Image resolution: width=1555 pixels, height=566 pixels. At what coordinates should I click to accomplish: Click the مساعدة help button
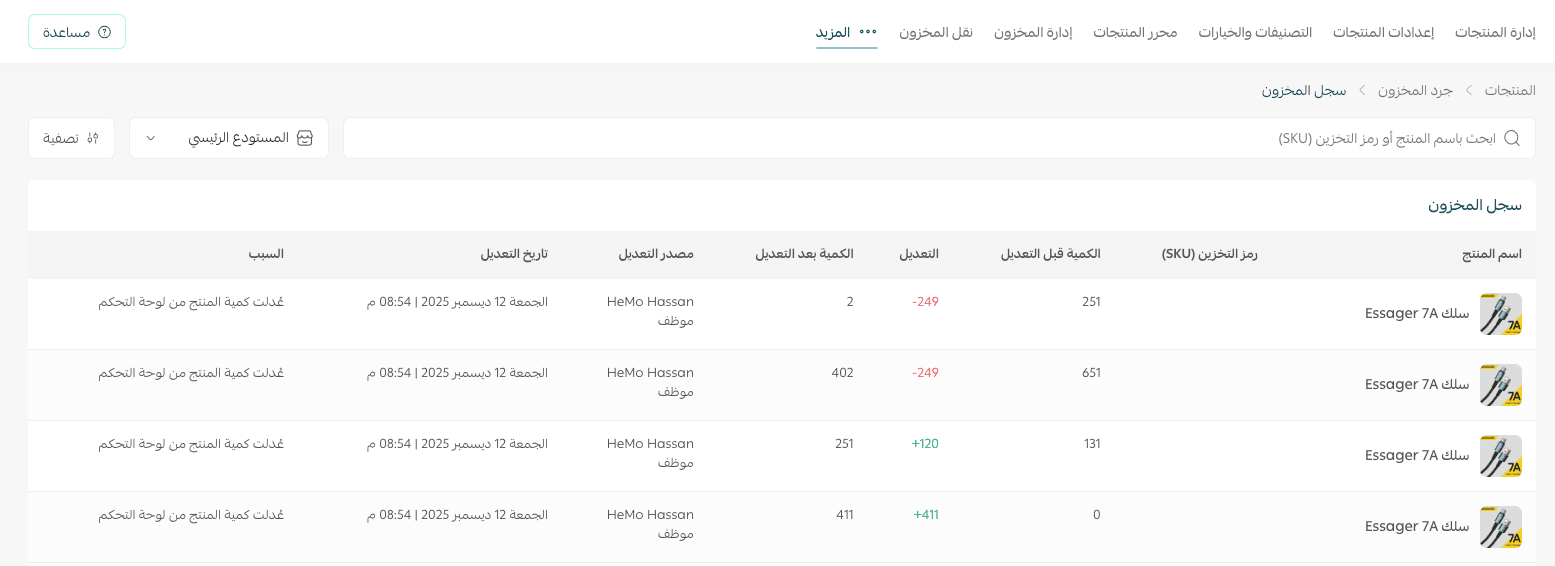[x=77, y=32]
